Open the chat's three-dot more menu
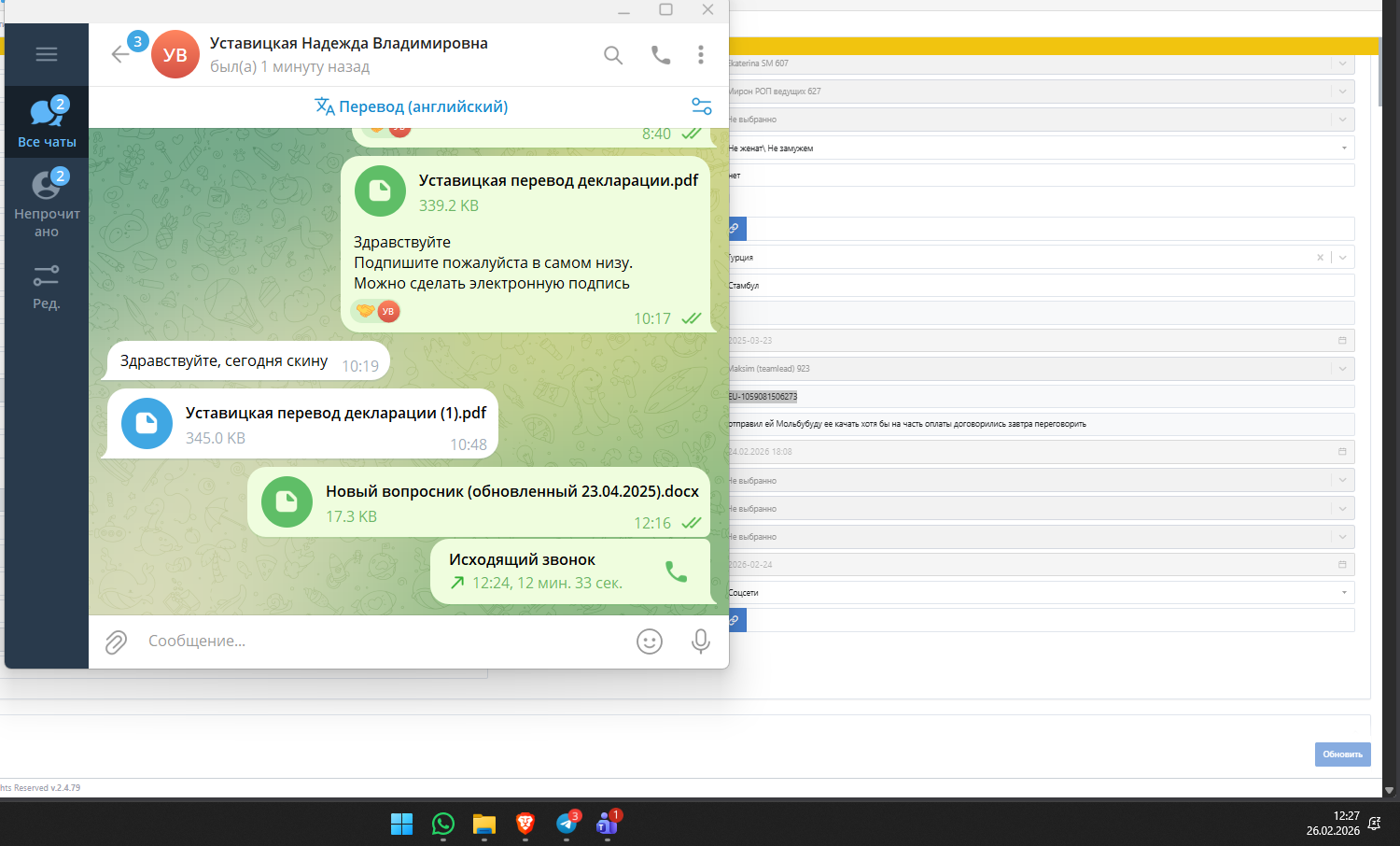The width and height of the screenshot is (1400, 846). (701, 55)
